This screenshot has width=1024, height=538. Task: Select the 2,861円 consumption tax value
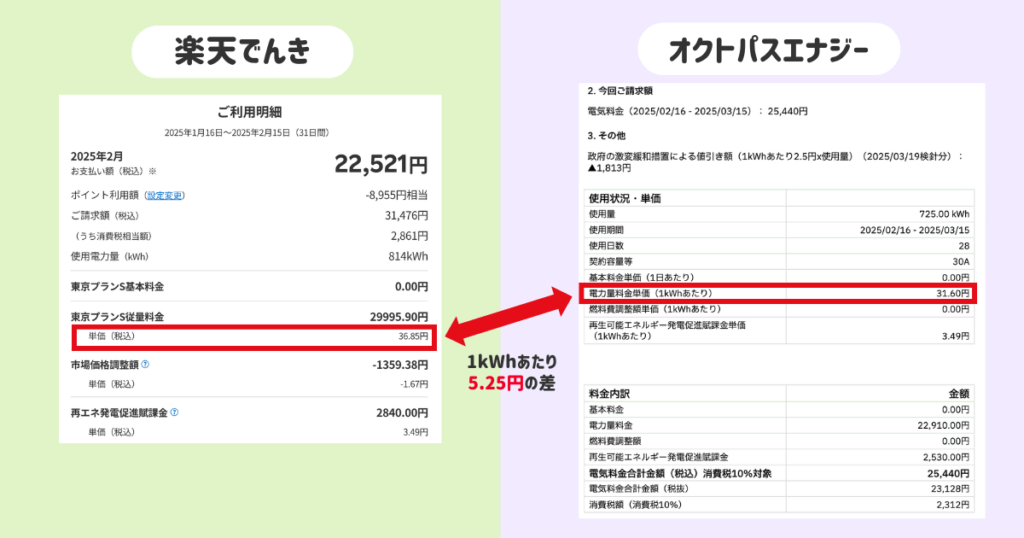(409, 236)
